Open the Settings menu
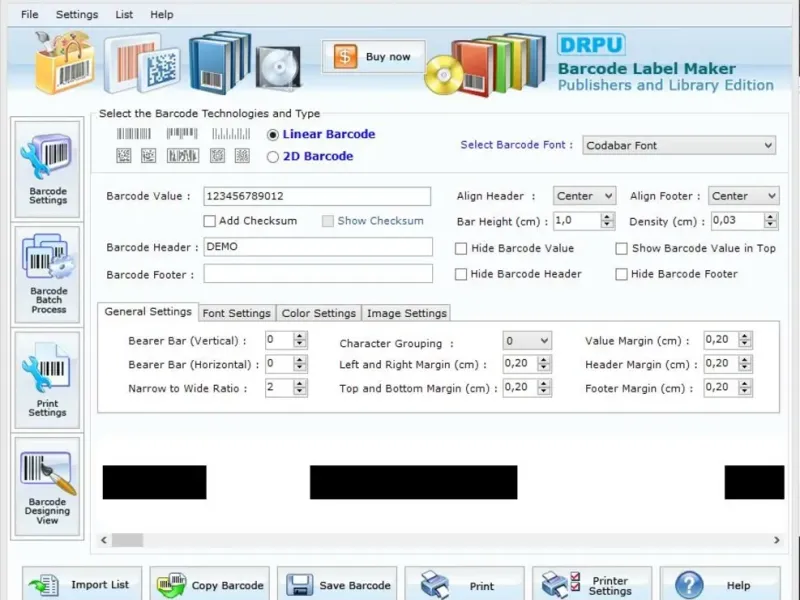 77,14
